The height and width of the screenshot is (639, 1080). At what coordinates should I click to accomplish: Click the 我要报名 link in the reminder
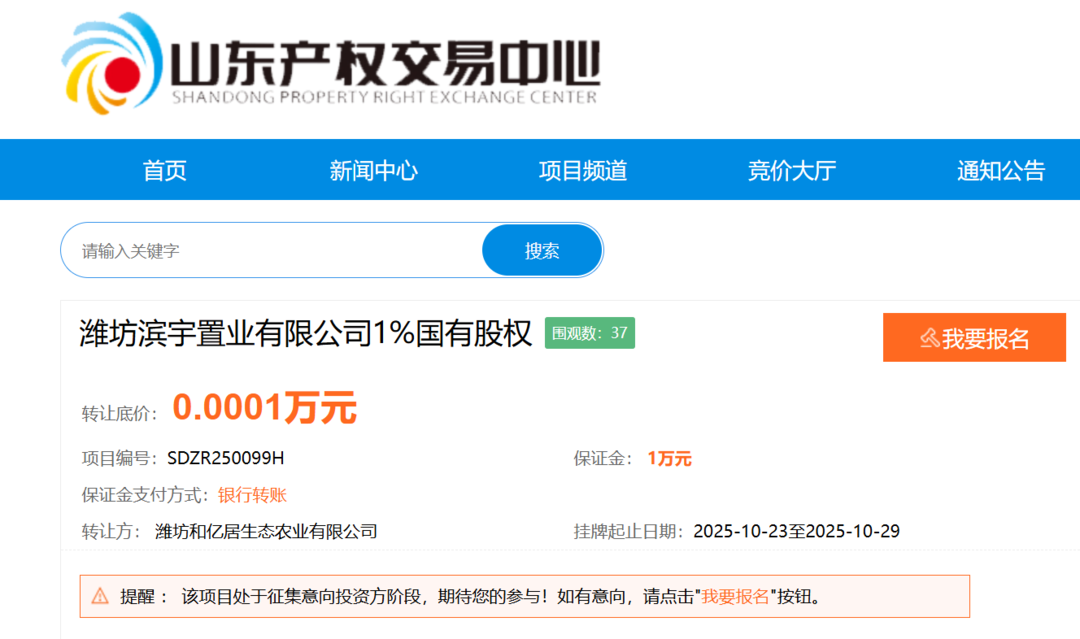click(x=735, y=597)
